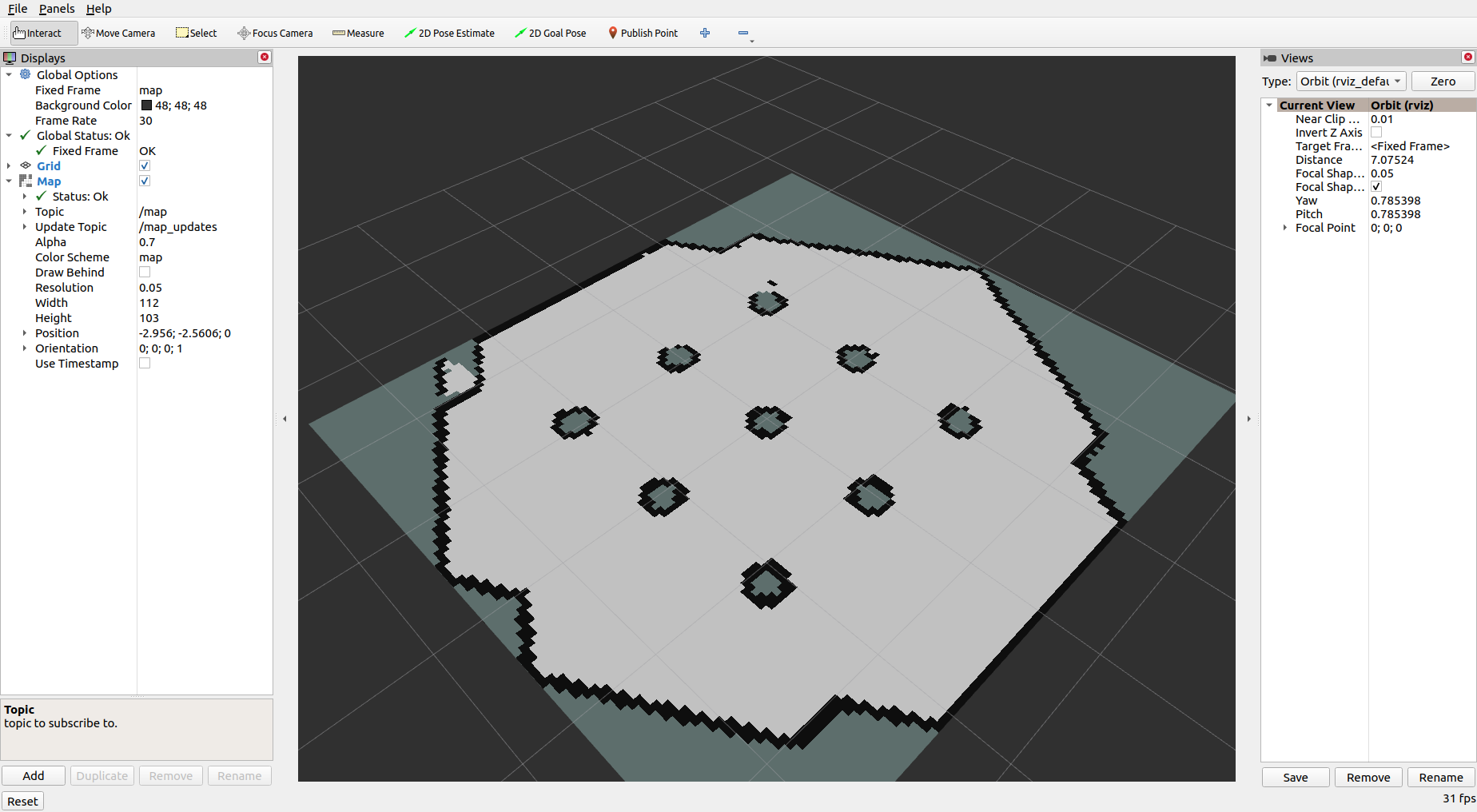Viewport: 1477px width, 812px height.
Task: Activate the Focus Camera tool
Action: [x=275, y=33]
